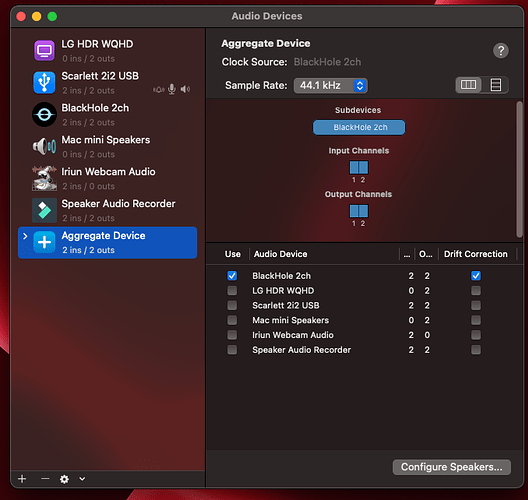Add a new device with plus icon

[x=22, y=478]
